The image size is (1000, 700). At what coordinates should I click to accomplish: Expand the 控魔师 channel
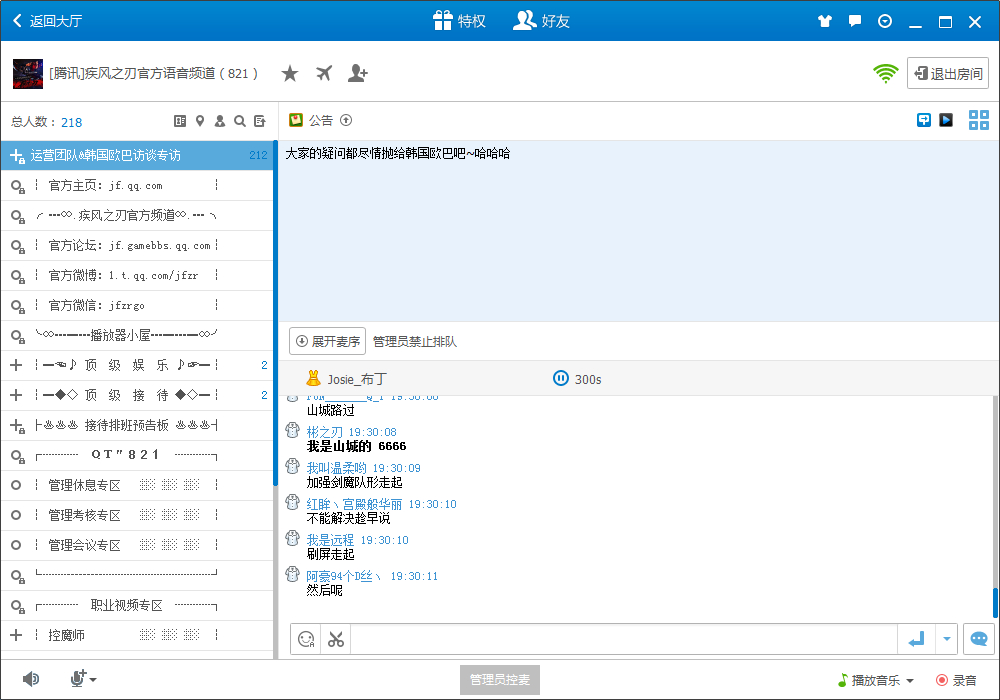pyautogui.click(x=17, y=635)
